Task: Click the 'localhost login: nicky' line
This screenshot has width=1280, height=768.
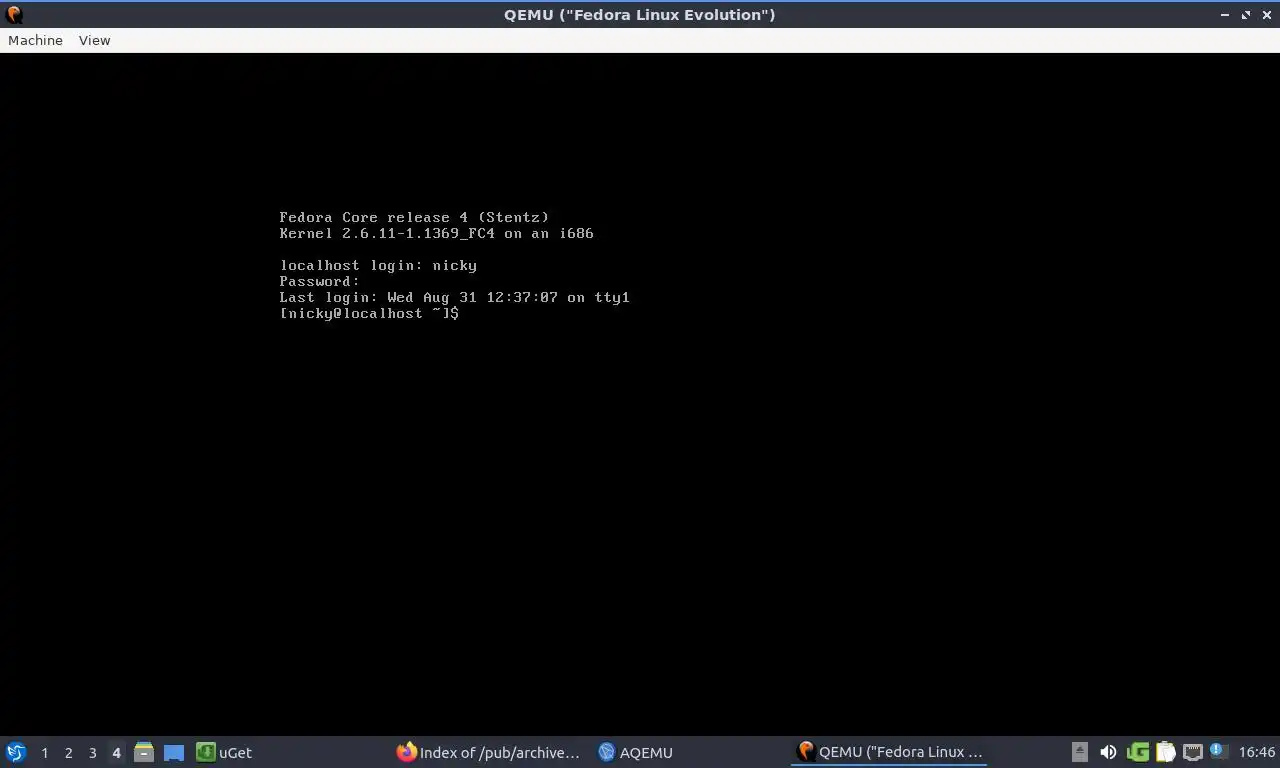Action: point(378,265)
